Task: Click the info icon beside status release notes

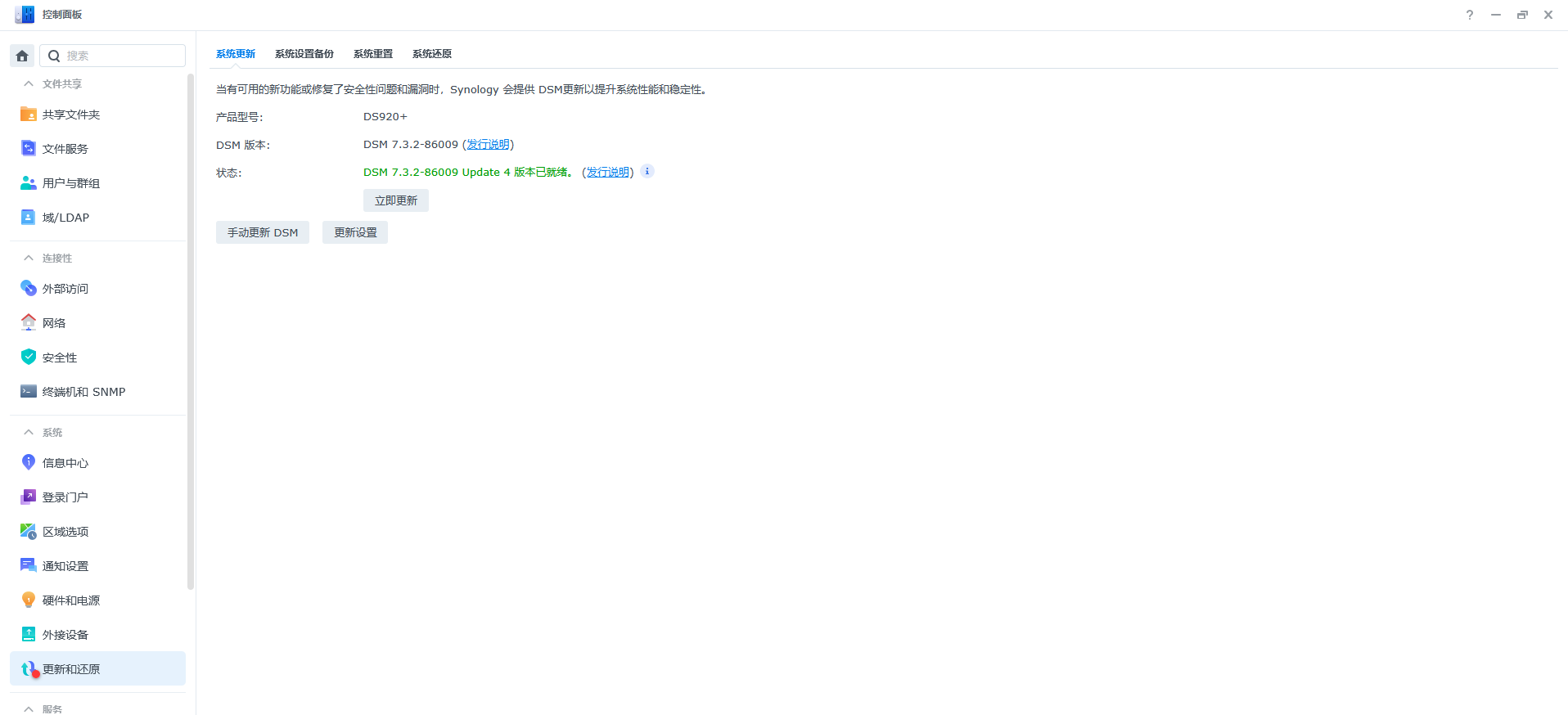Action: (x=647, y=171)
